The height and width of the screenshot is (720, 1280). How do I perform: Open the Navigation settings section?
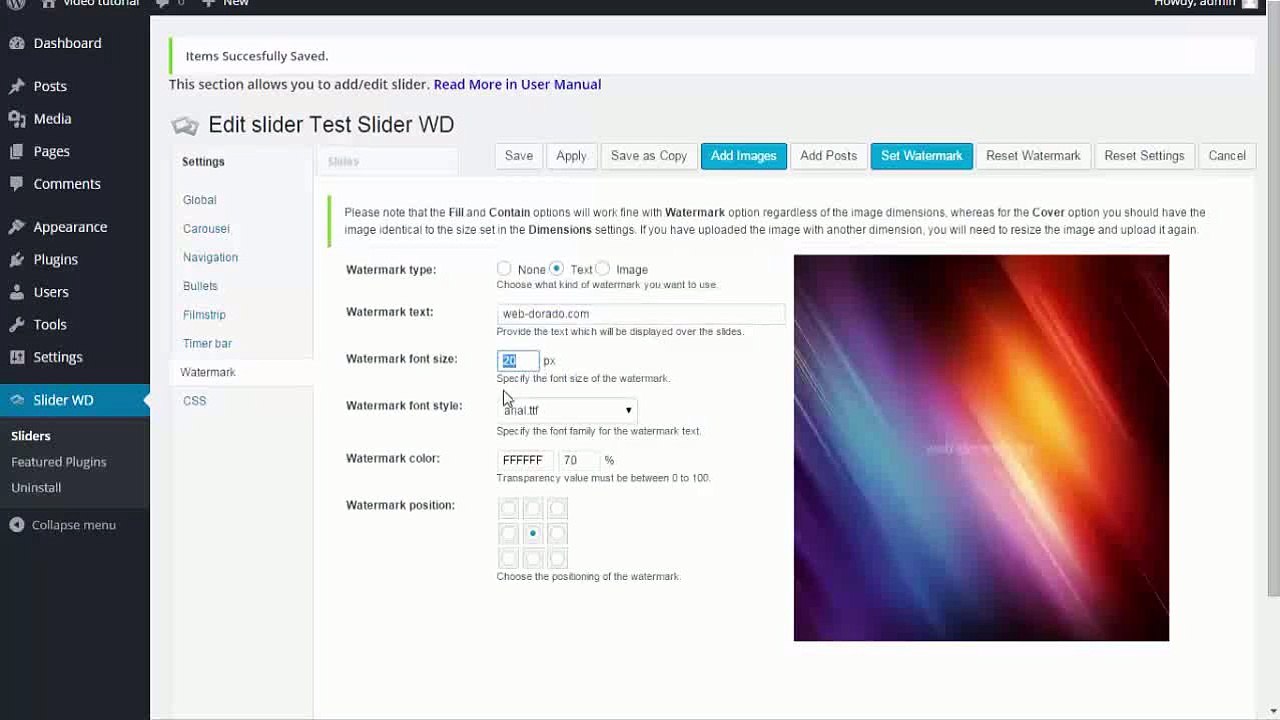[210, 257]
